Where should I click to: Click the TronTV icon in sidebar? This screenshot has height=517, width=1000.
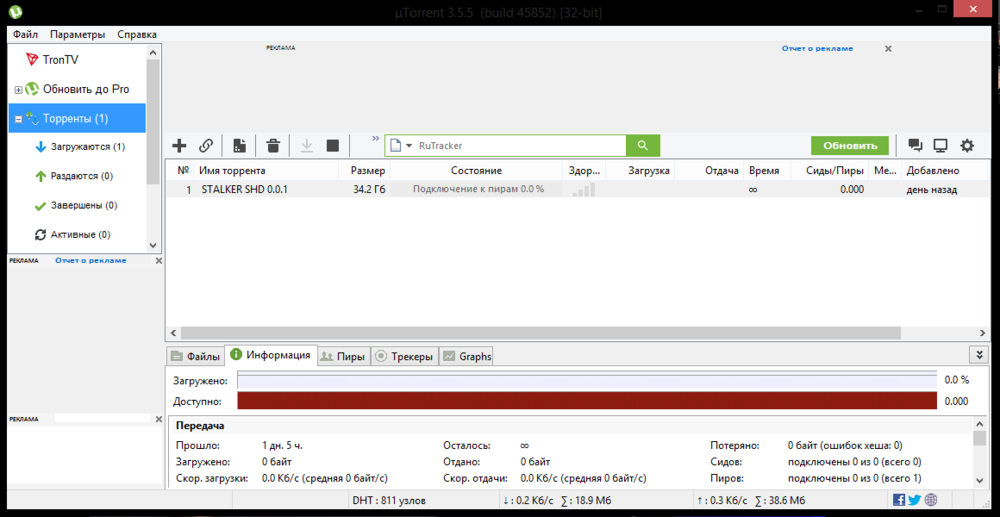click(x=32, y=60)
